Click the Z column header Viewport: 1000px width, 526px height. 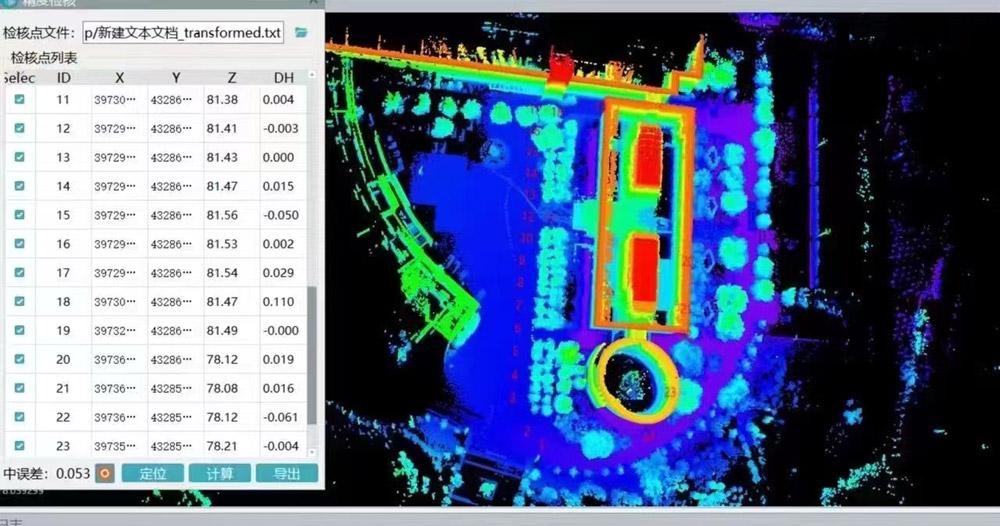coord(232,78)
